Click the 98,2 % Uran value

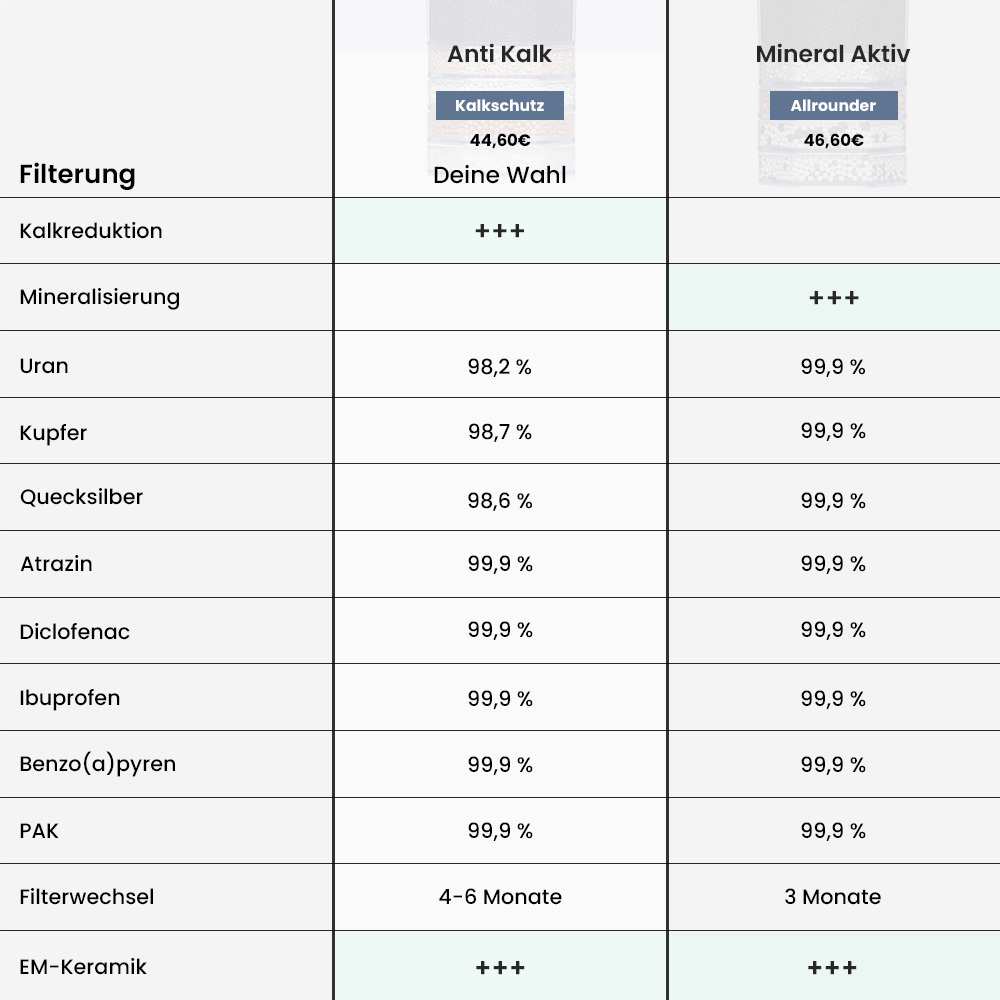[500, 367]
